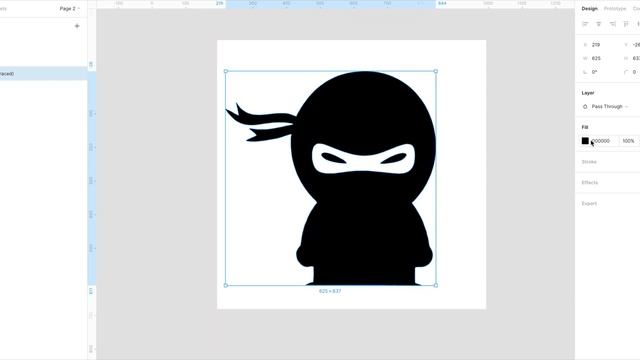Switch to the Design tab
This screenshot has height=360, width=640.
(589, 9)
